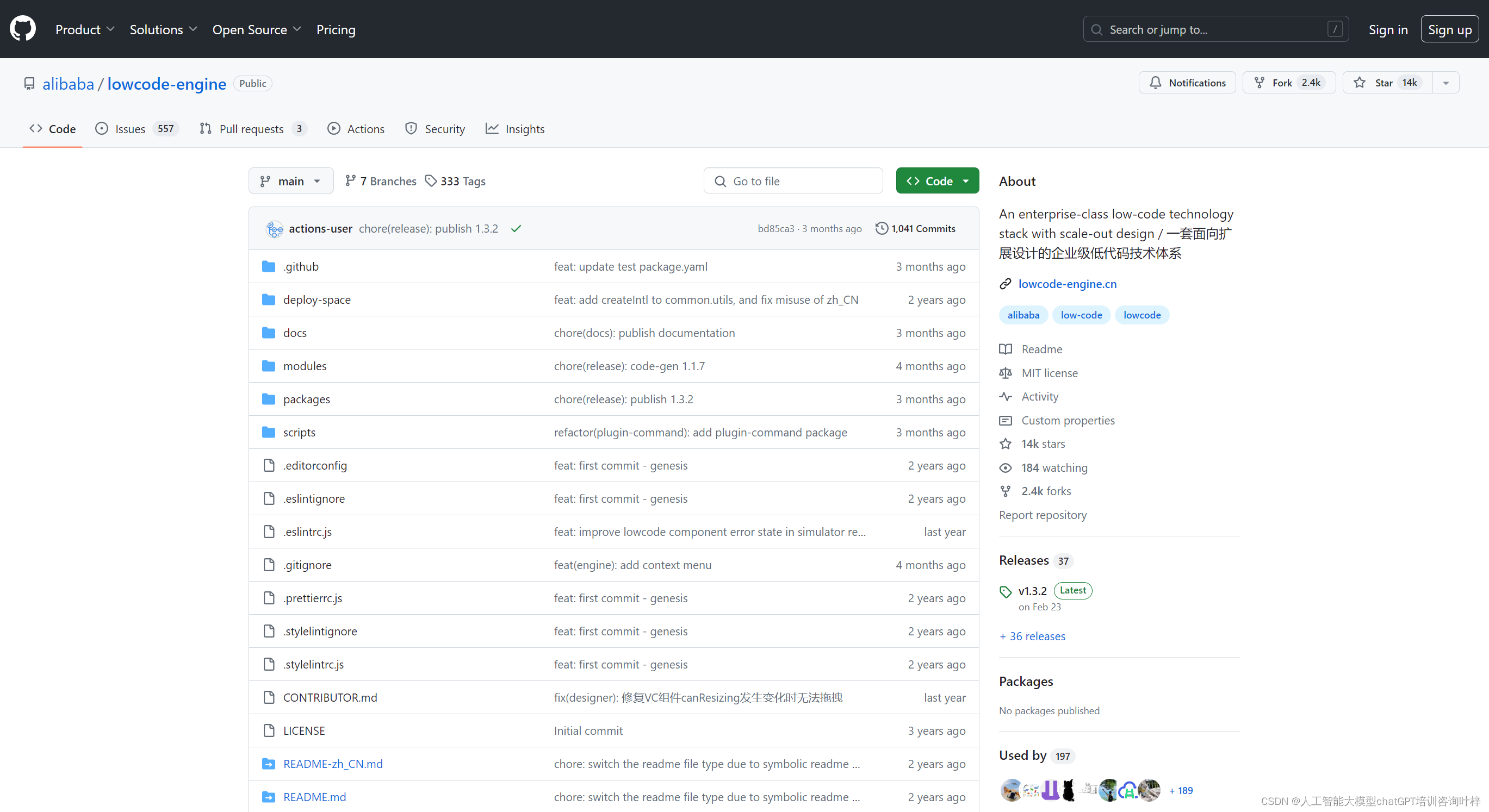Click the v1.3.2 Latest release tag
1489x812 pixels.
(x=1032, y=591)
